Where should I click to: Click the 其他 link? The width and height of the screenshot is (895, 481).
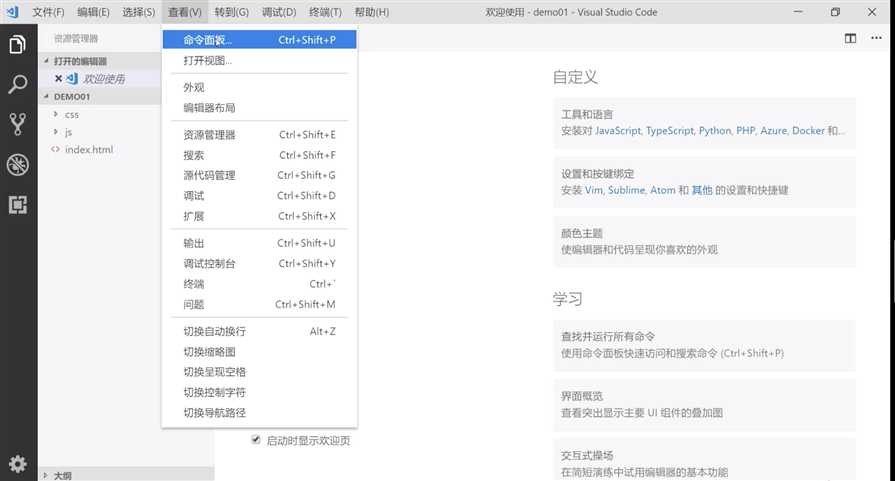(x=702, y=190)
